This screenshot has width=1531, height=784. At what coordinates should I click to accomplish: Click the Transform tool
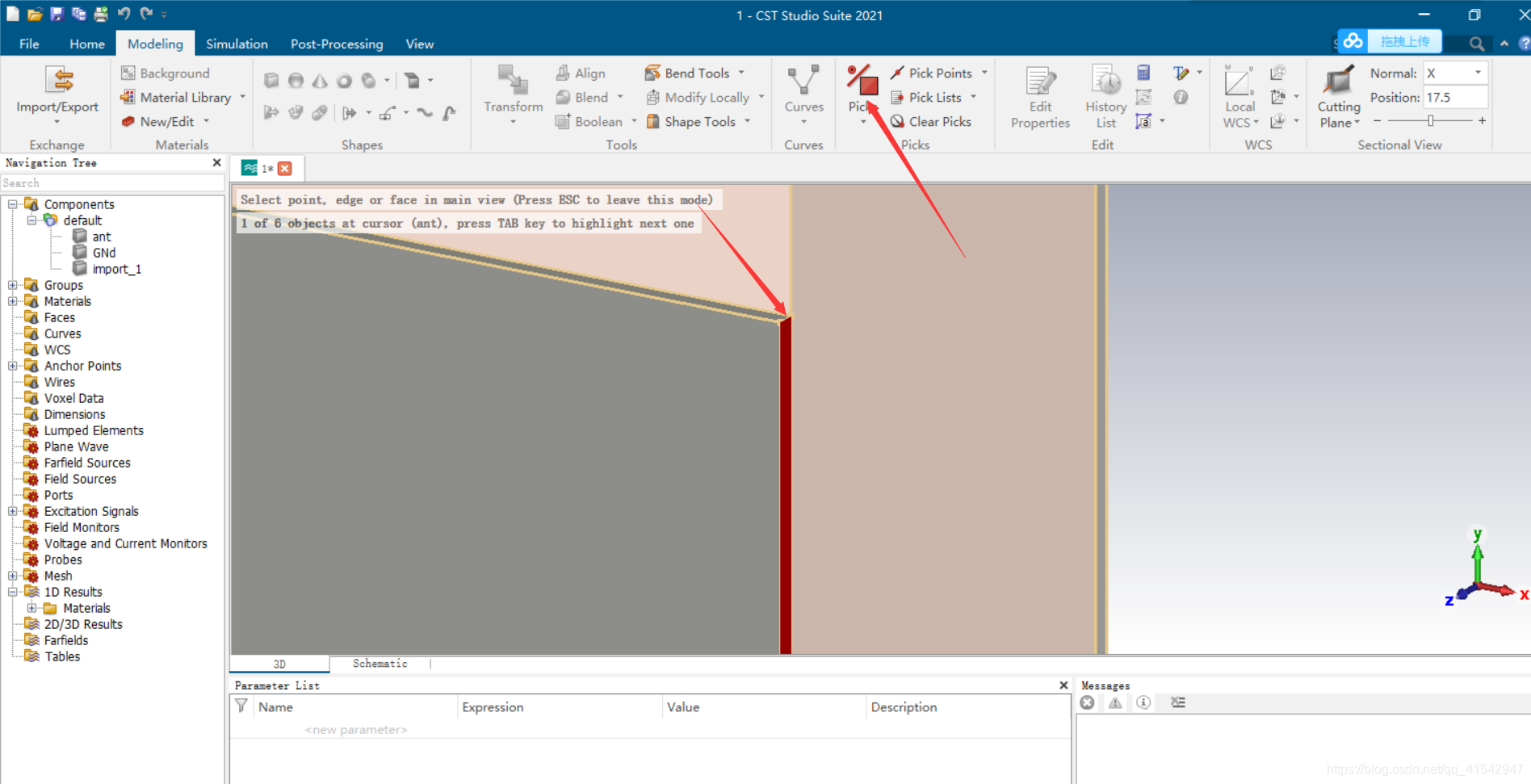513,93
